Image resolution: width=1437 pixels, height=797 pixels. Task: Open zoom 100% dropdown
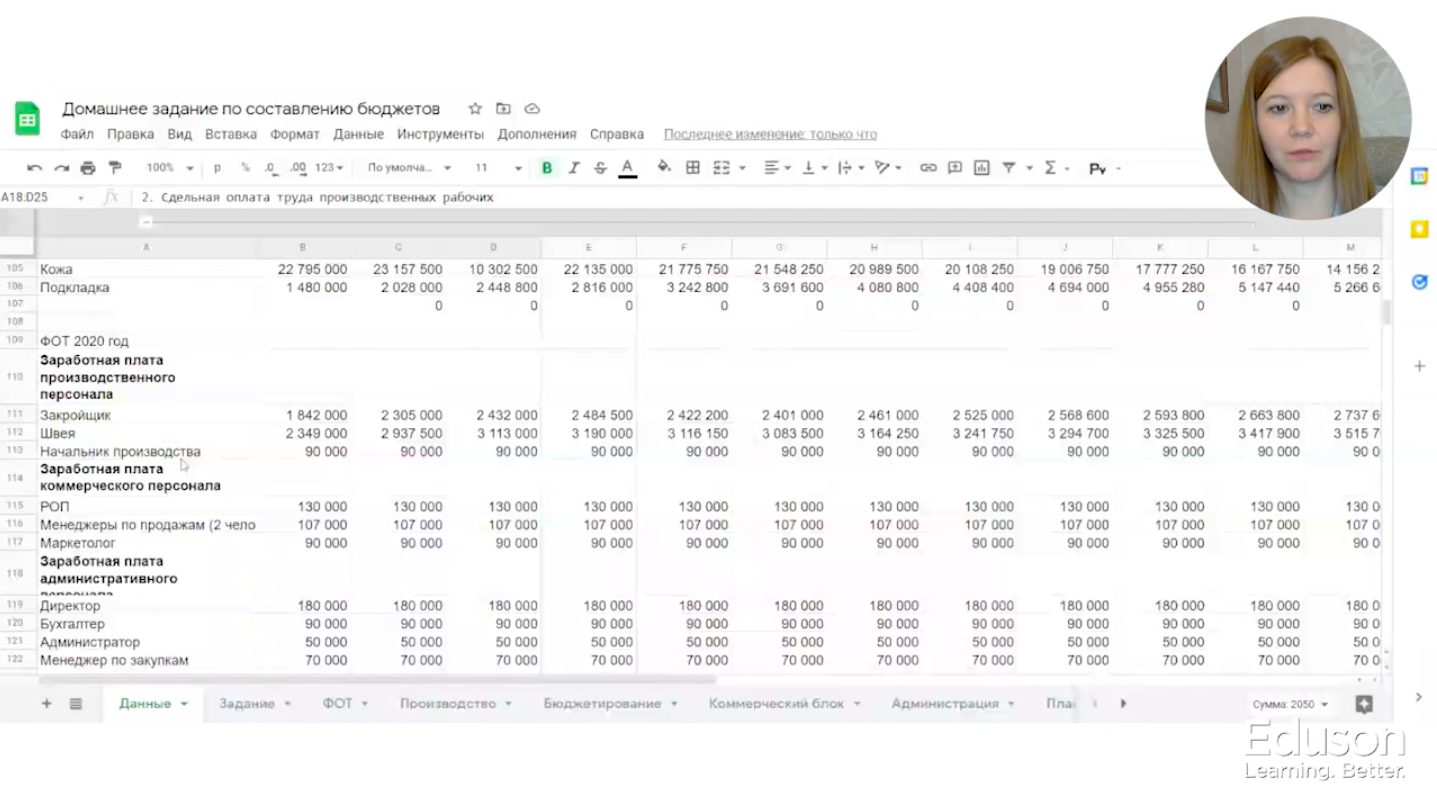169,168
